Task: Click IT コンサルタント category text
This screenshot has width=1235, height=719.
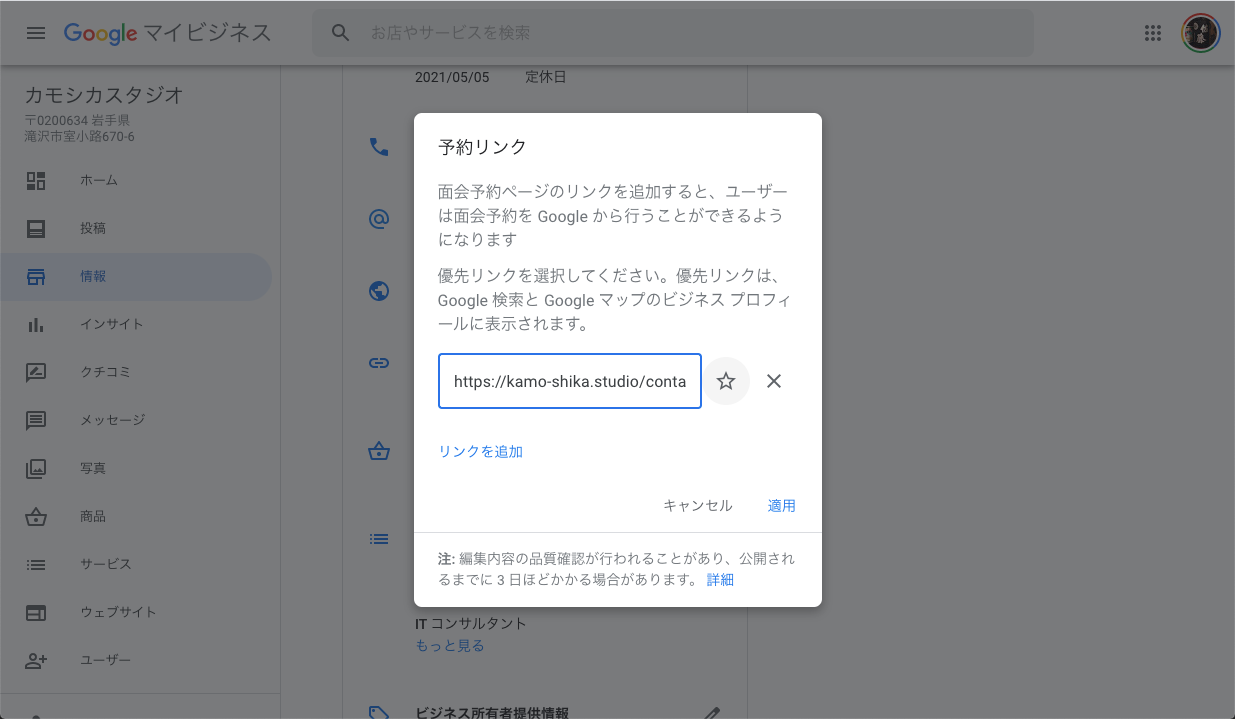Action: click(471, 624)
